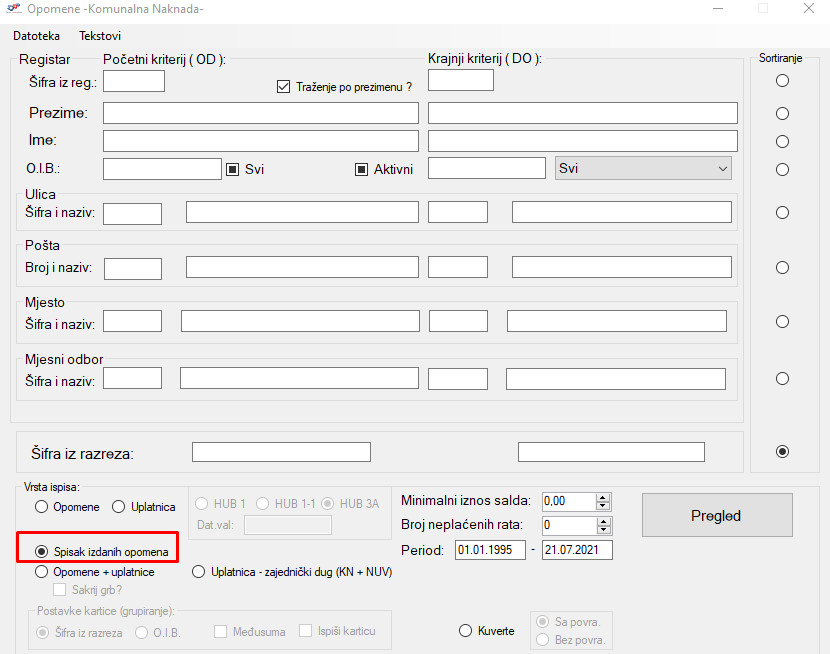
Task: Select the Uplatnica radio option
Action: click(119, 507)
